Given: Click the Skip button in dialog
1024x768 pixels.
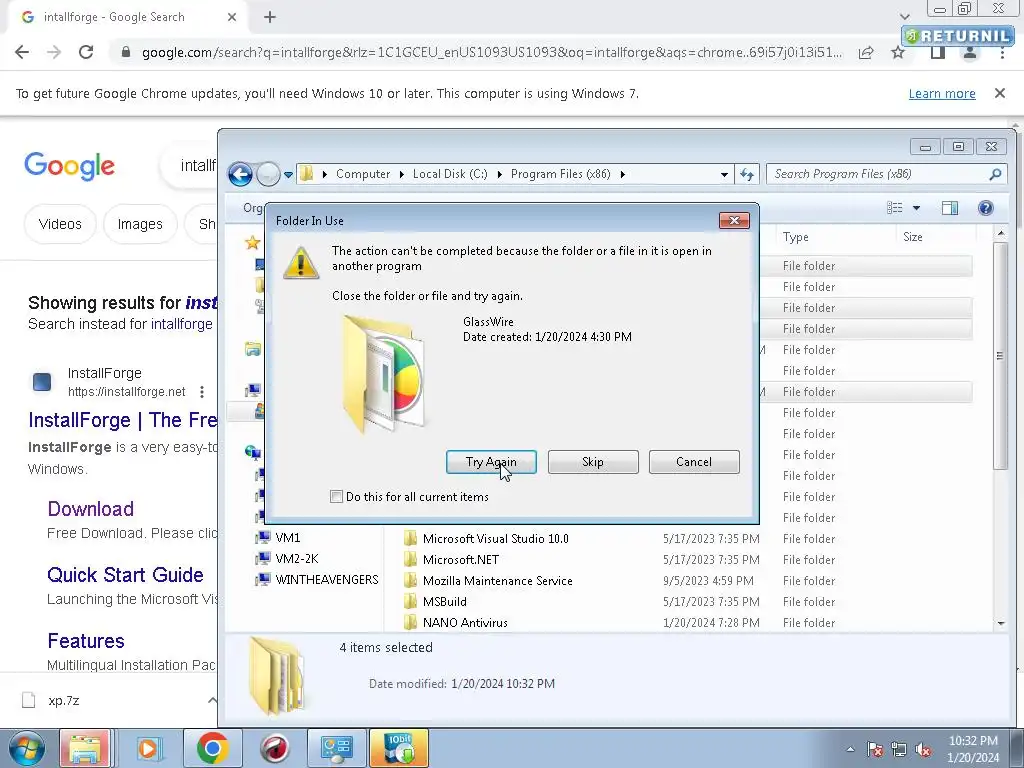Looking at the screenshot, I should coord(593,462).
